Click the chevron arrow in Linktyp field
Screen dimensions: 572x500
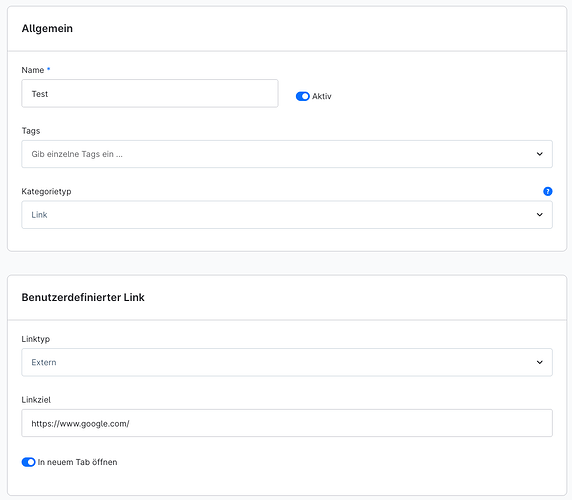tap(540, 363)
